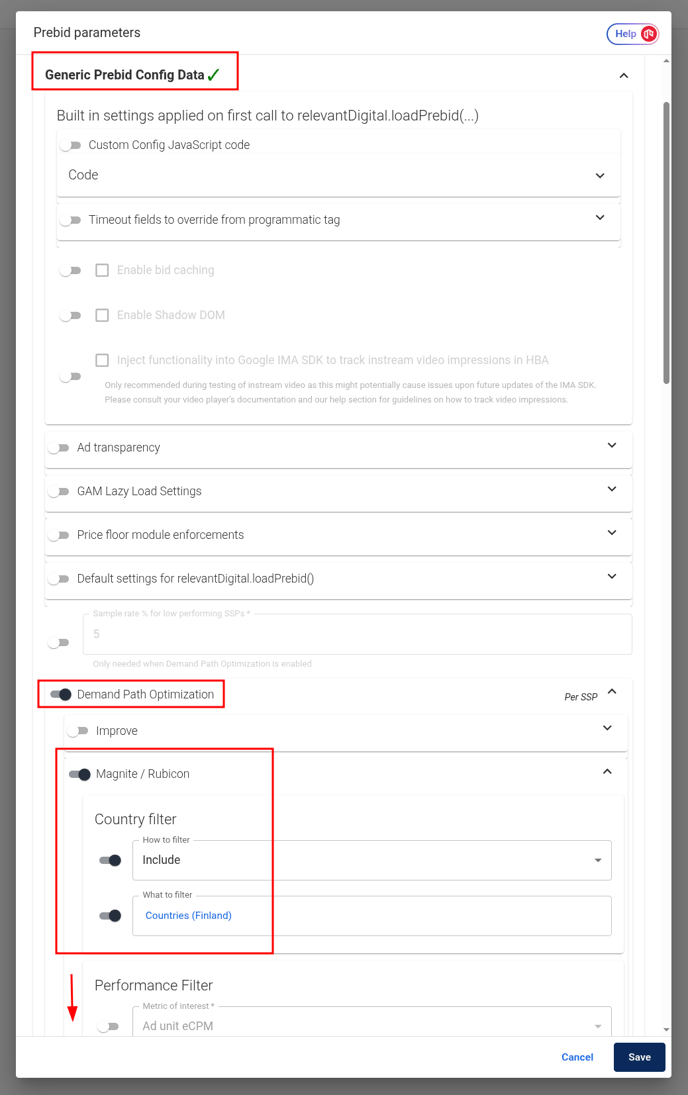The height and width of the screenshot is (1095, 688).
Task: Check the Enable Shadow DOM checkbox
Action: pos(102,315)
